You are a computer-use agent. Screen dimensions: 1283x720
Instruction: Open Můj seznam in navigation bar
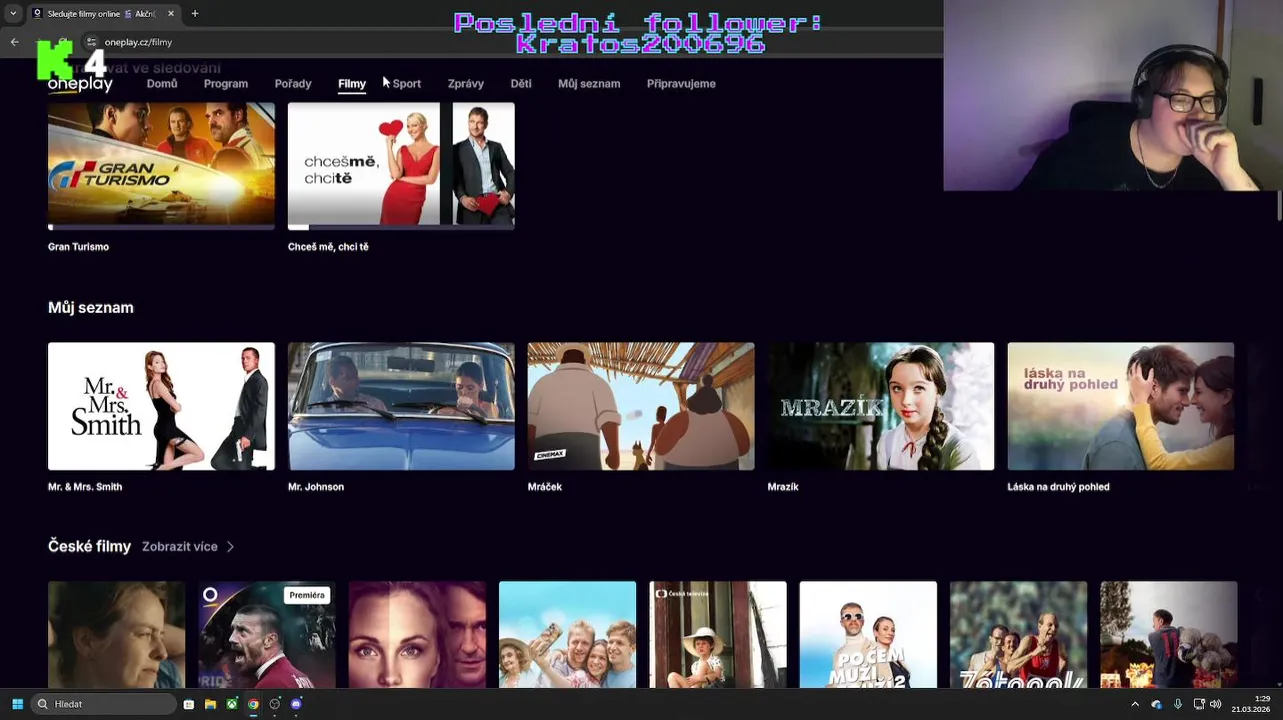coord(589,84)
